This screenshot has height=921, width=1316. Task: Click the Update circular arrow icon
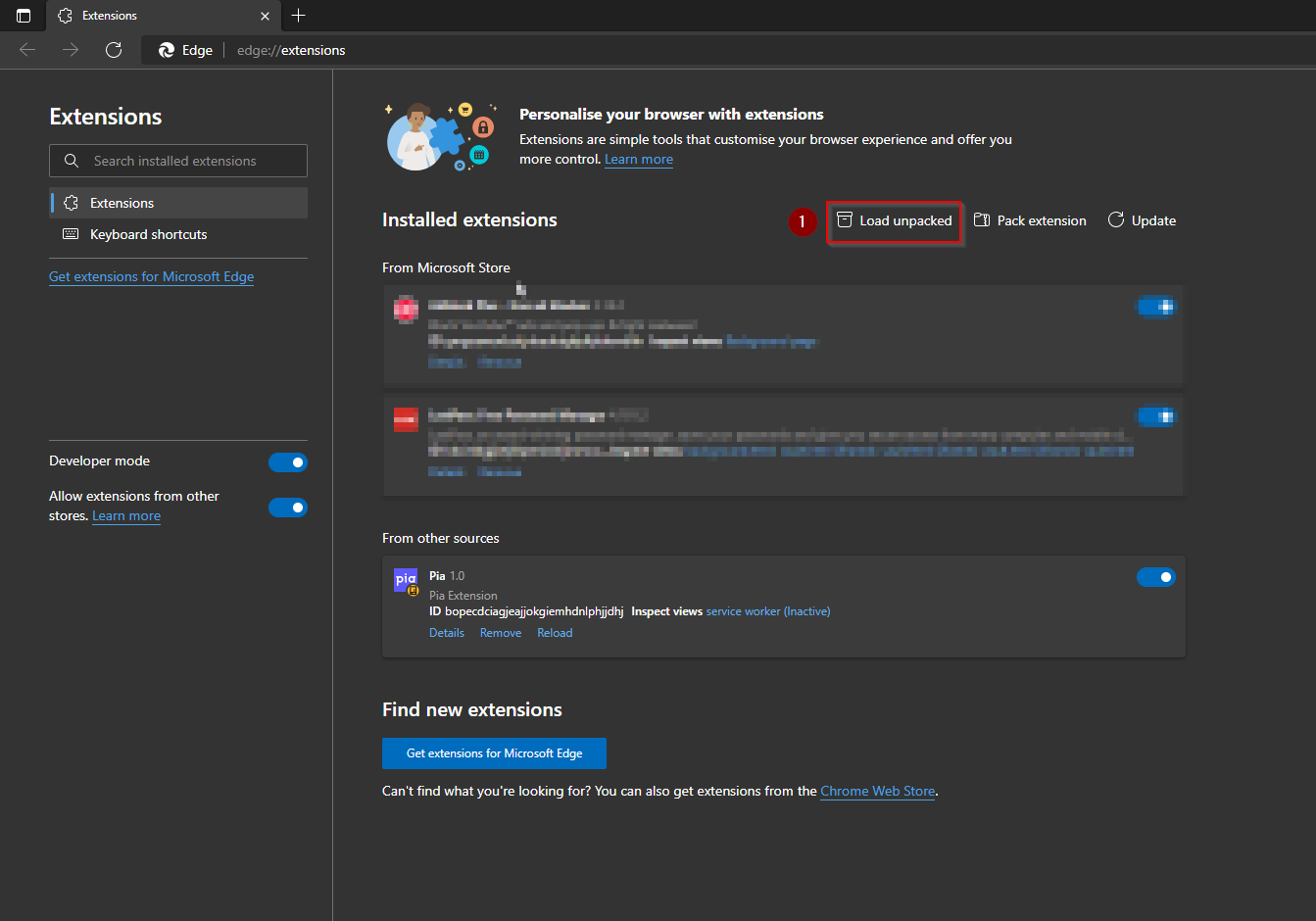pyautogui.click(x=1116, y=219)
